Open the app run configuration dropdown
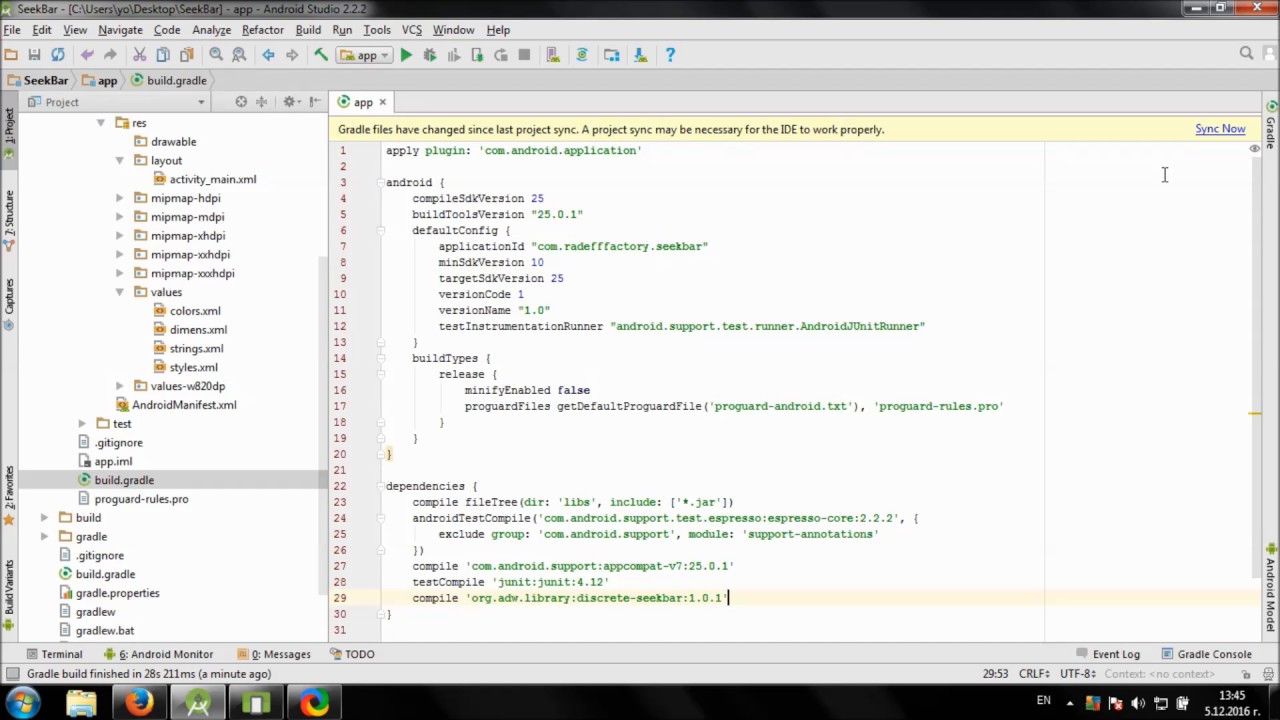Screen dimensions: 1280x720 point(364,55)
